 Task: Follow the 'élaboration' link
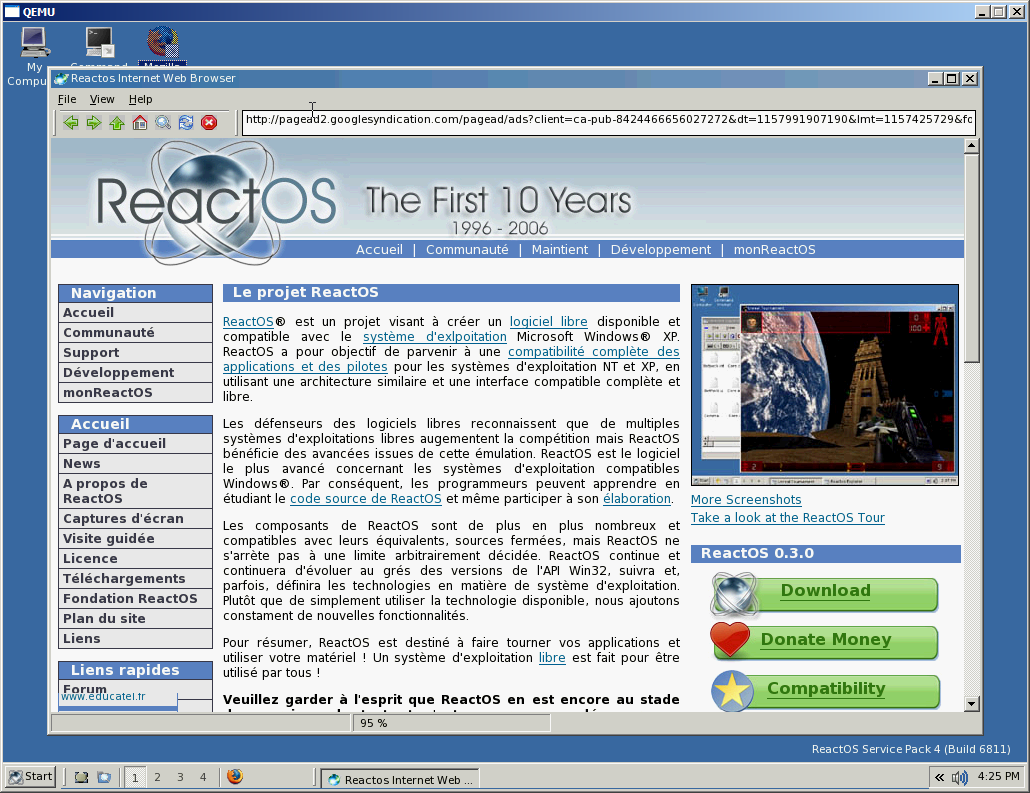pos(637,499)
